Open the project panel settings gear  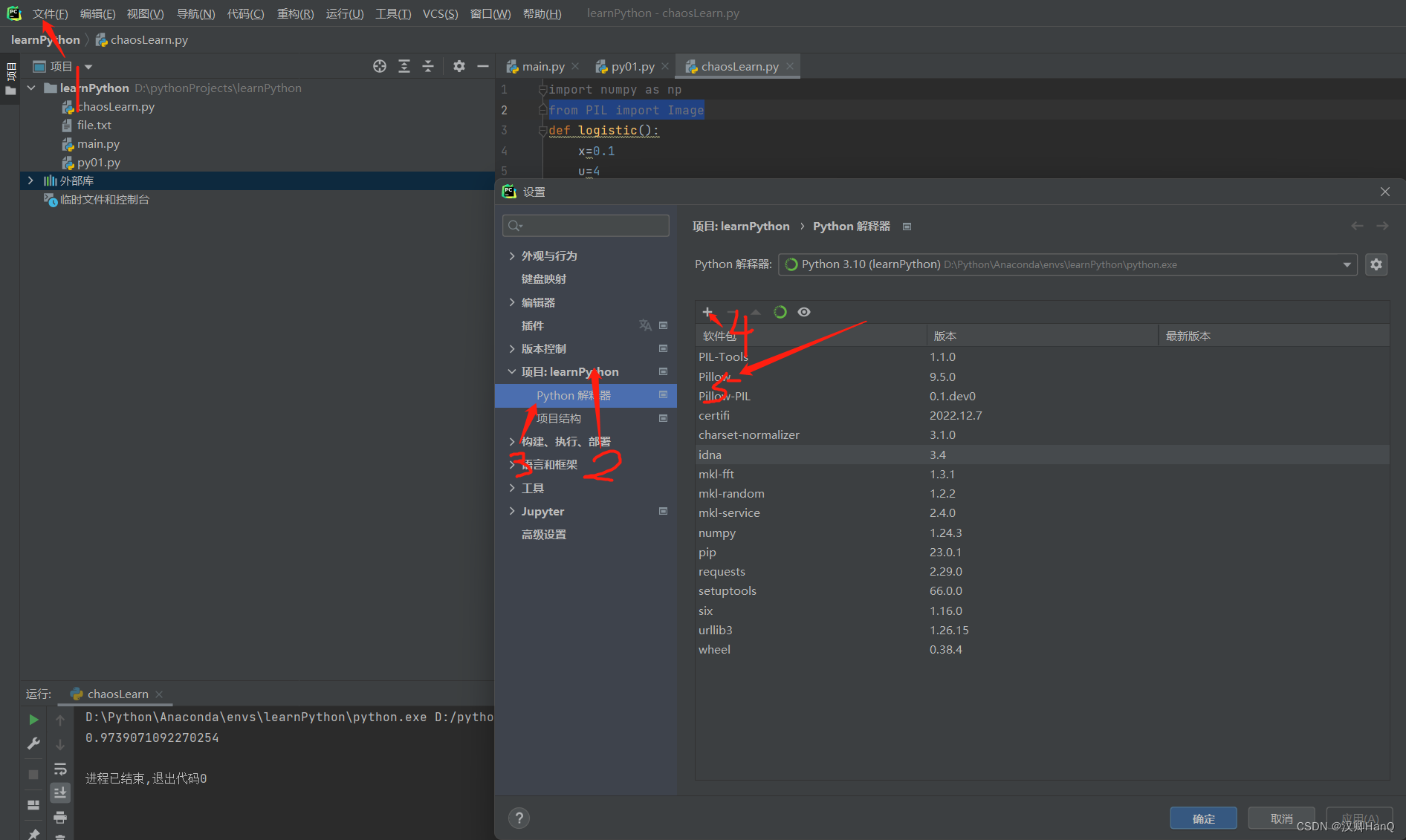click(459, 66)
